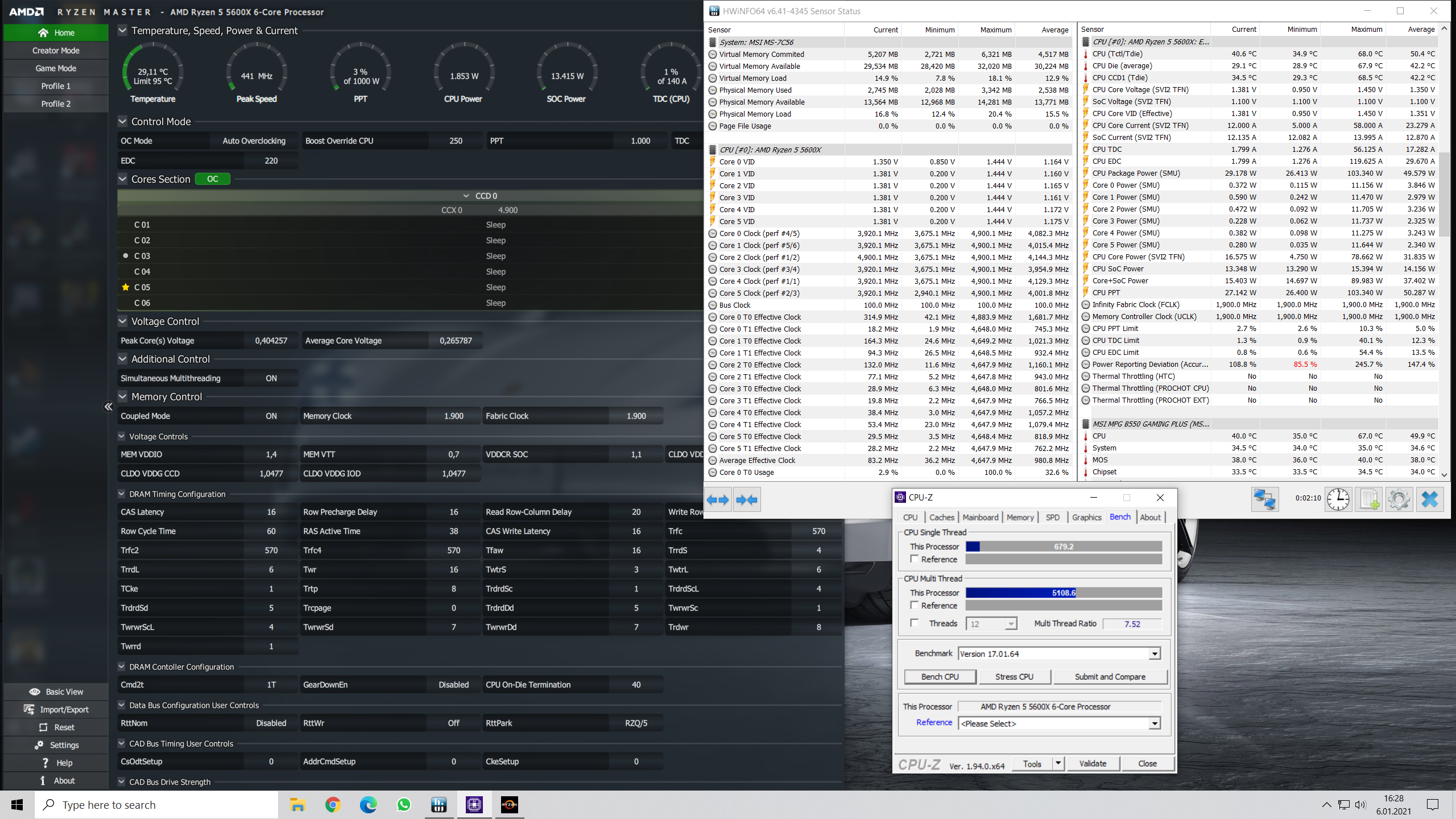Click the Windows taskbar search box

point(156,805)
